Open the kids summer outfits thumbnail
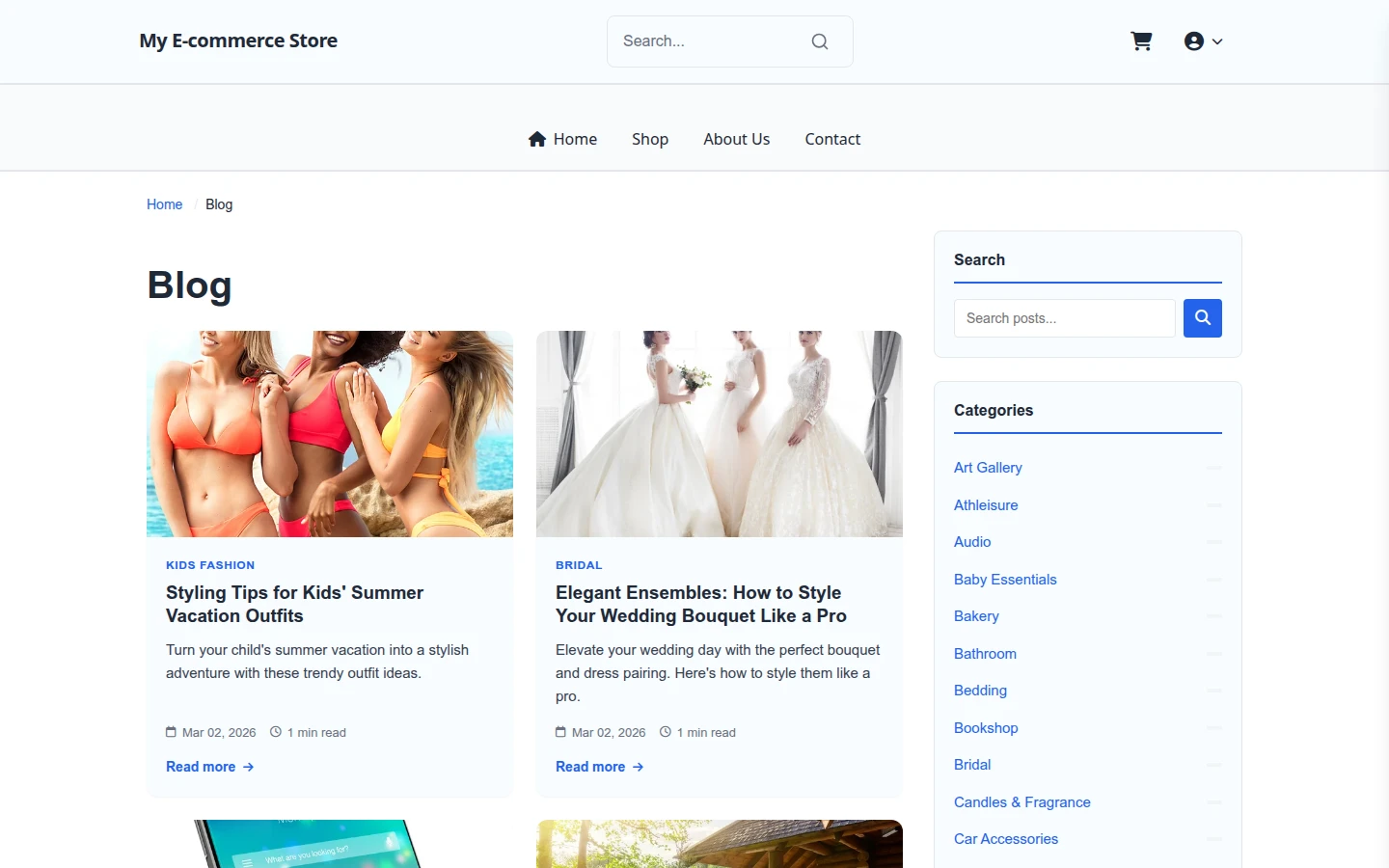 tap(330, 434)
